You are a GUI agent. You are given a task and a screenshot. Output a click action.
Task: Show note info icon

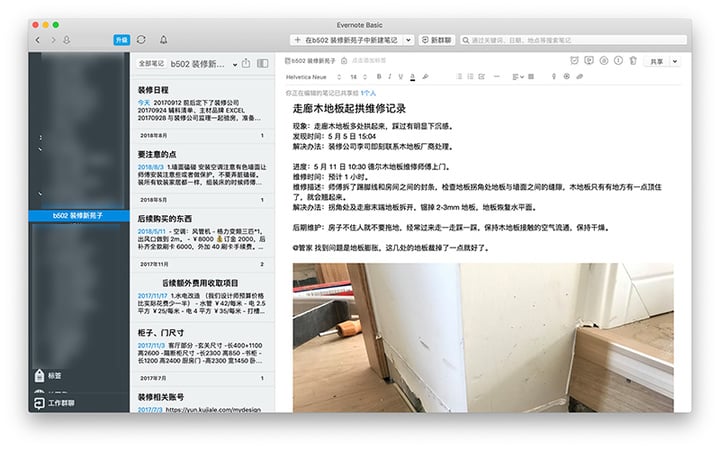click(619, 61)
